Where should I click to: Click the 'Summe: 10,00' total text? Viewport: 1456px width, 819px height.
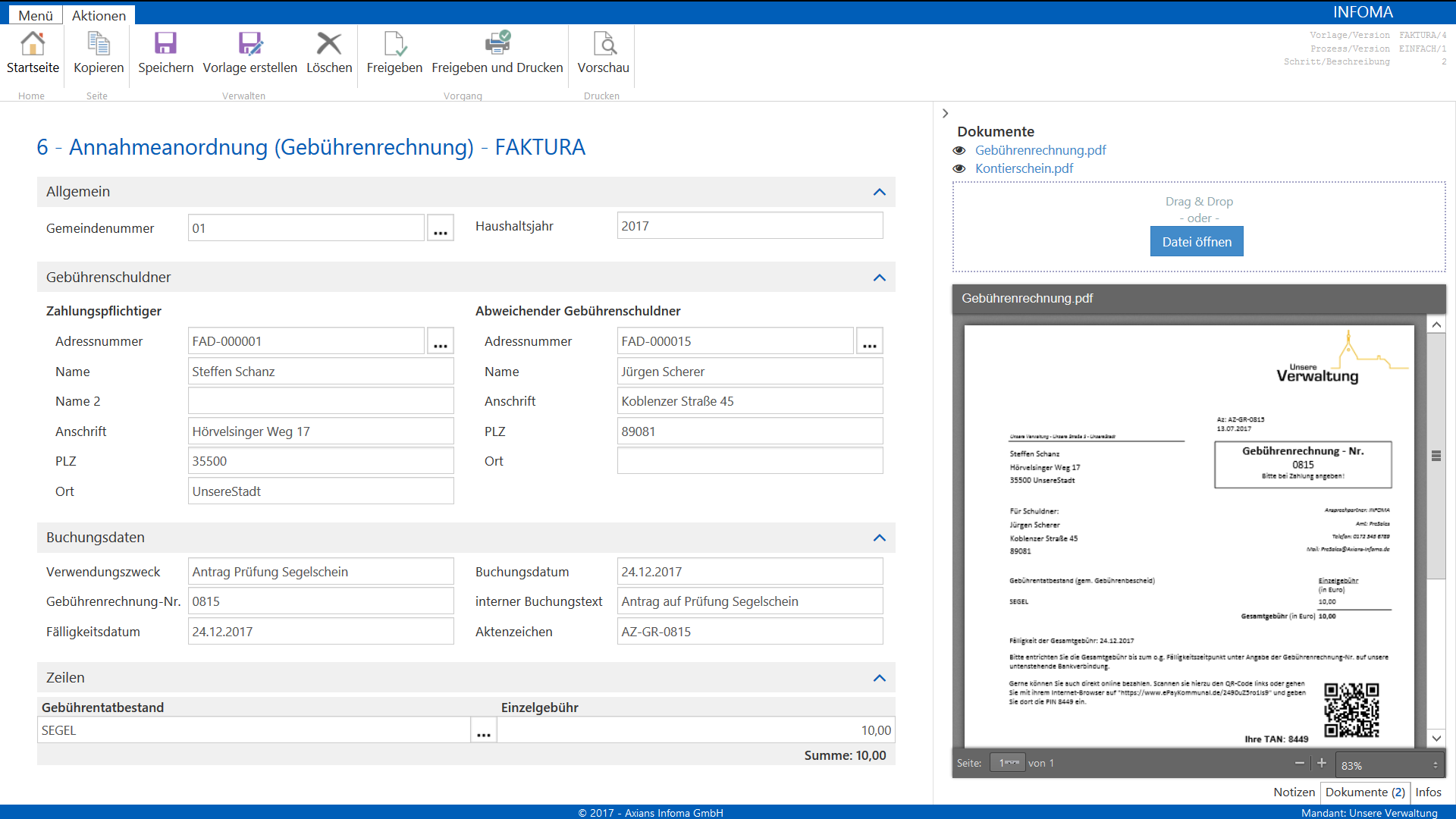point(845,755)
